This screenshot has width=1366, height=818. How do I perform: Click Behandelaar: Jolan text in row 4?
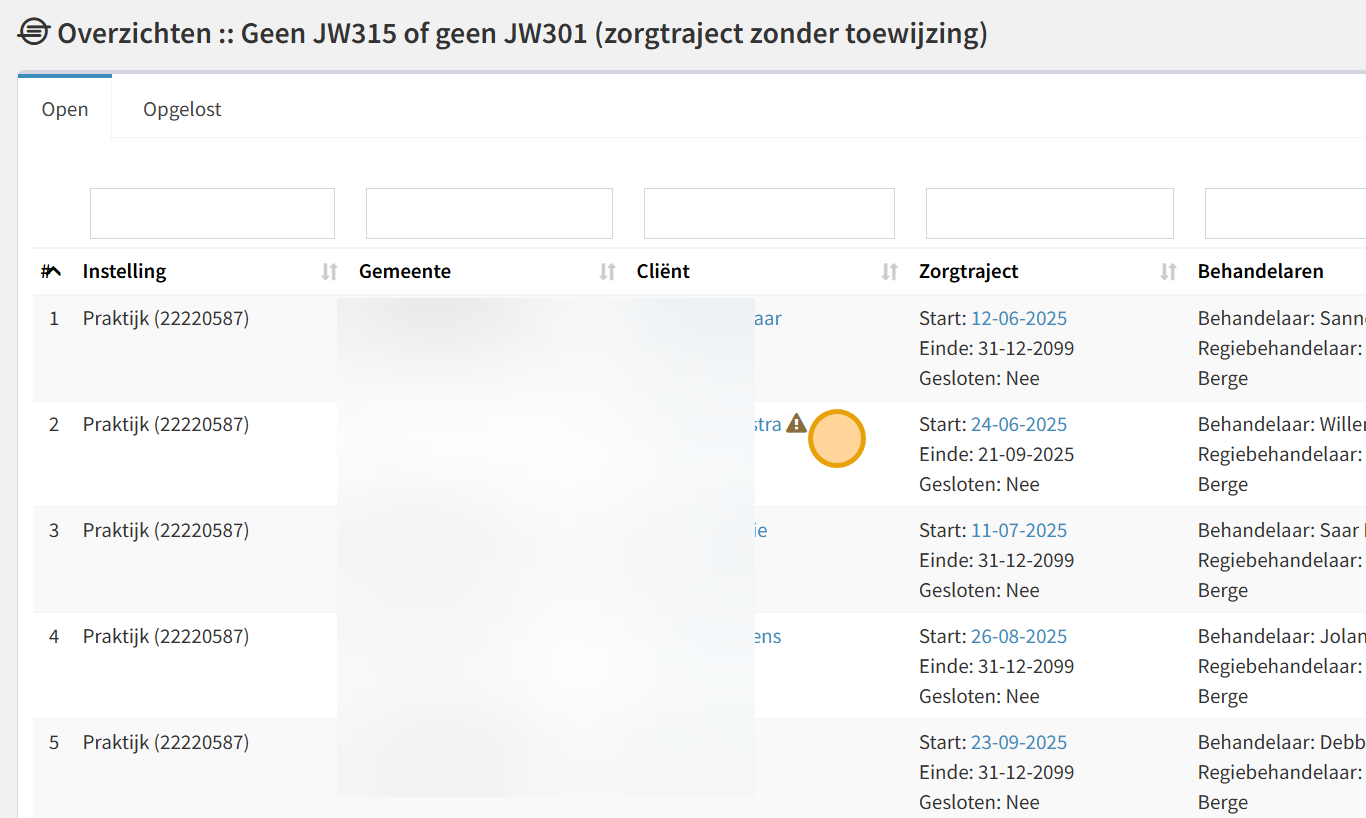[x=1281, y=637]
